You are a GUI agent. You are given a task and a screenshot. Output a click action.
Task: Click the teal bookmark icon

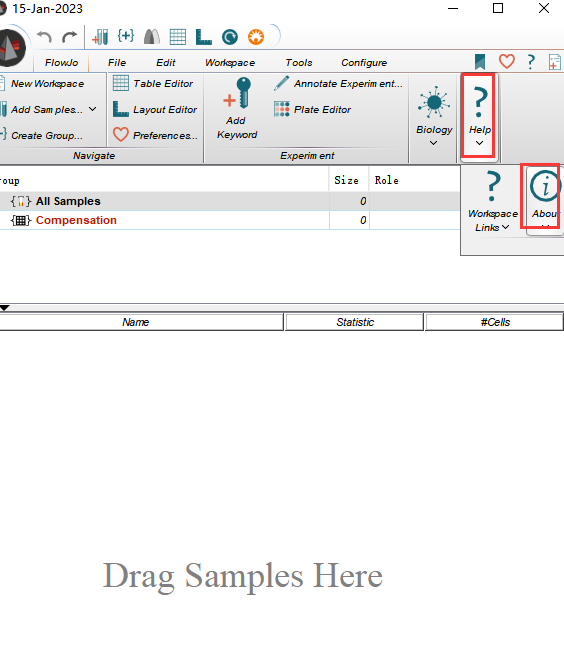(480, 62)
